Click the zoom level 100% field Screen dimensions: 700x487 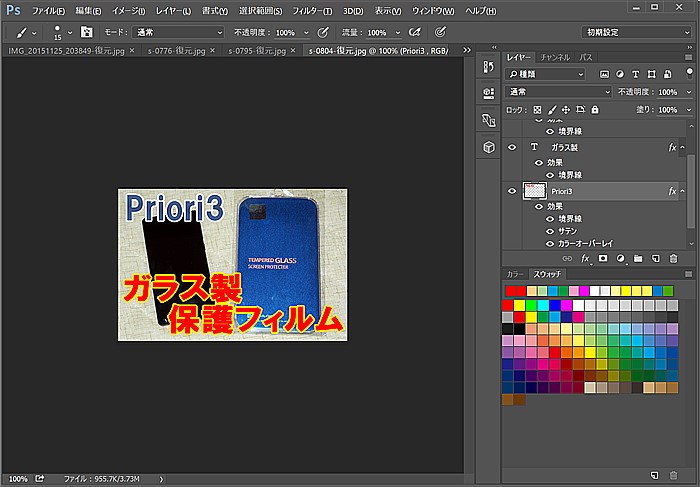[x=18, y=479]
